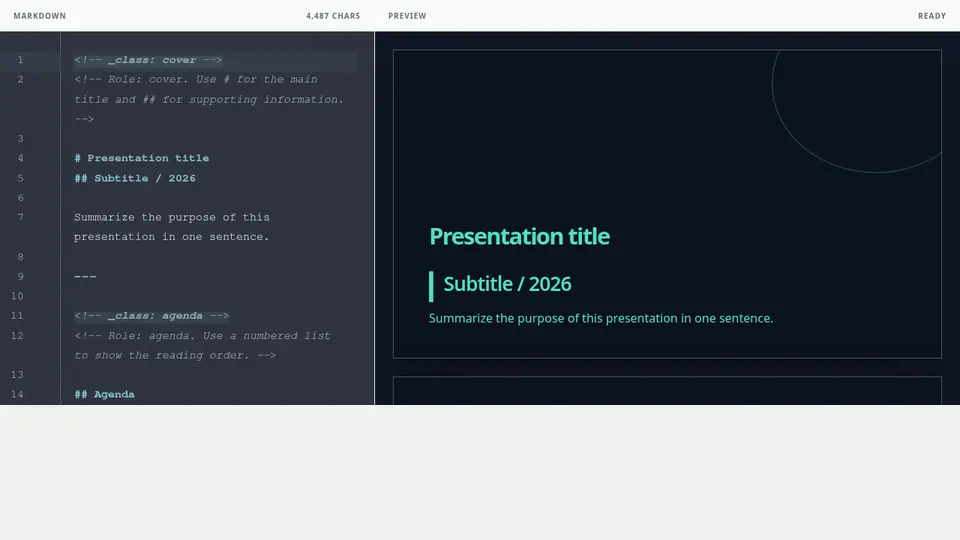The height and width of the screenshot is (540, 960).
Task: Click line number 11 in the gutter
Action: [x=17, y=316]
